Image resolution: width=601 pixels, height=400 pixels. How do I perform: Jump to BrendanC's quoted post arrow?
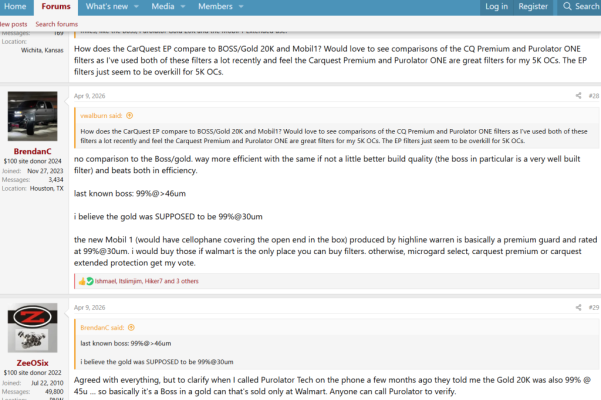131,328
